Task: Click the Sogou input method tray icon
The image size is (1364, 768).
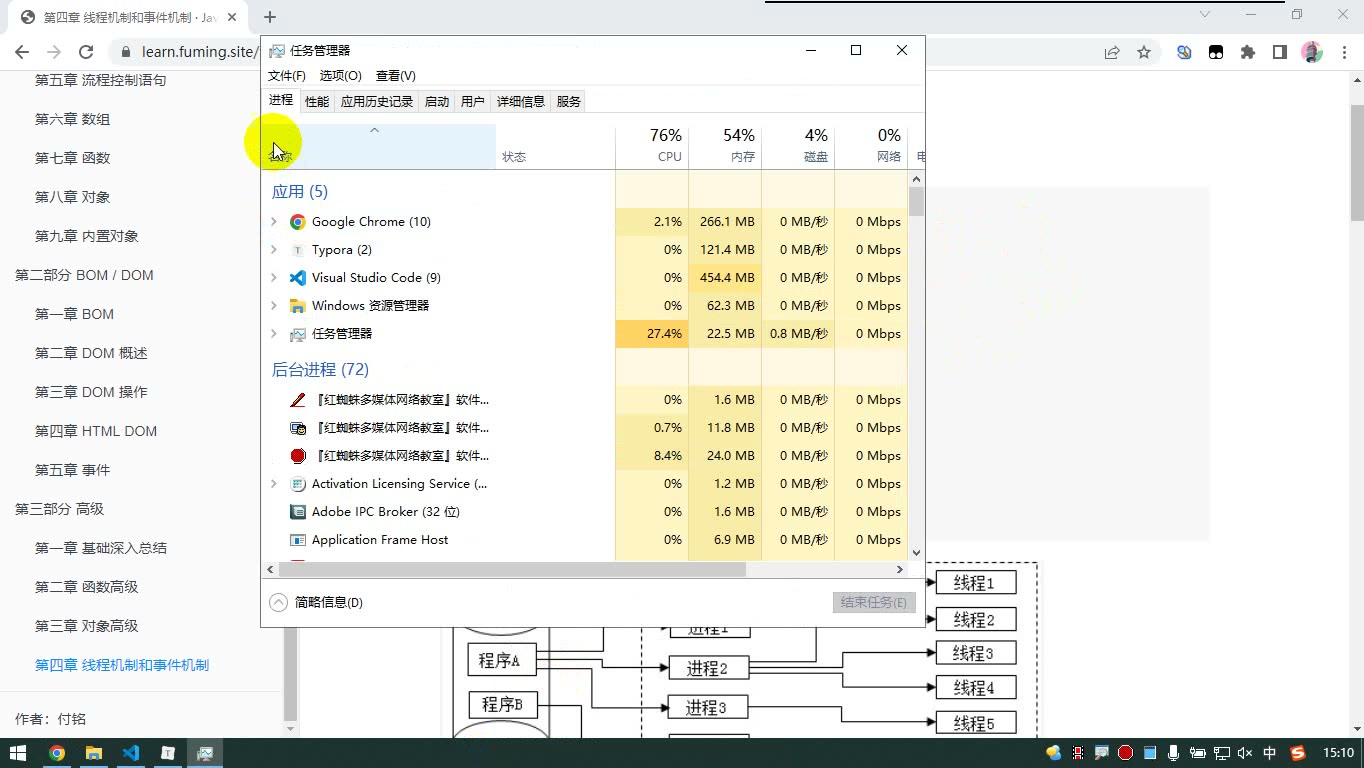Action: click(1298, 753)
